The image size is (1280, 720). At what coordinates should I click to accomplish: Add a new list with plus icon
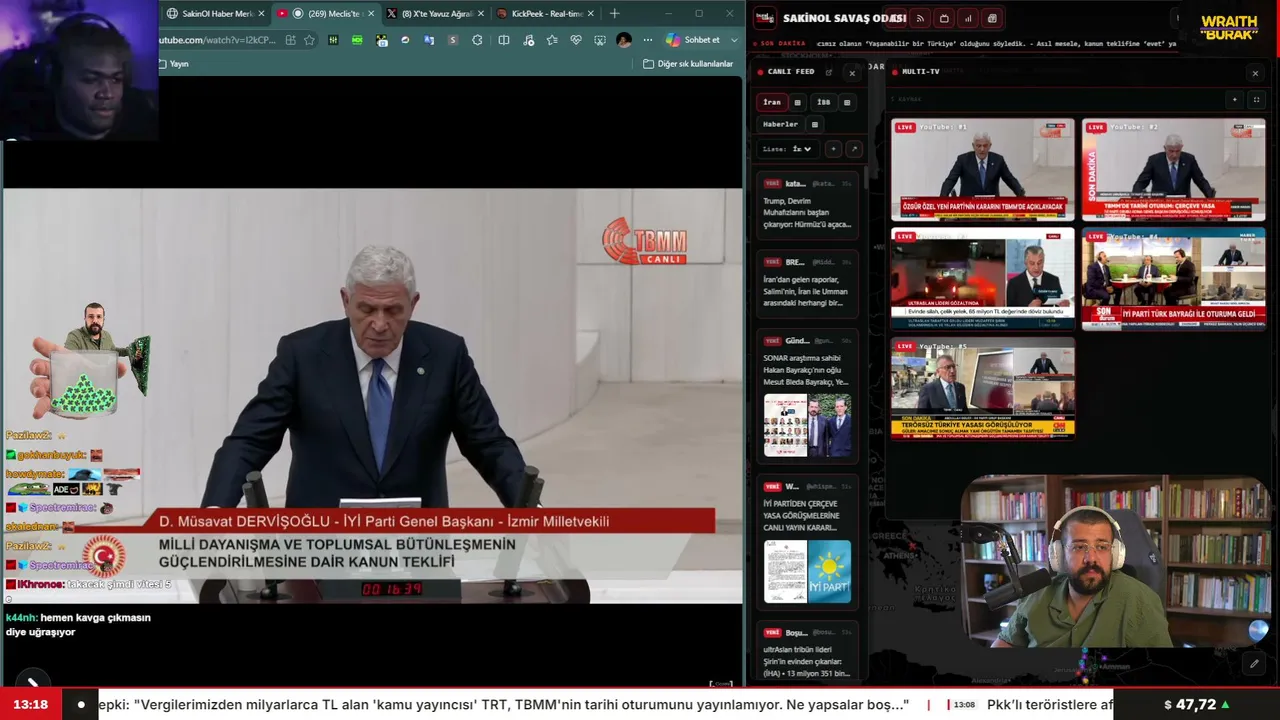(x=833, y=149)
